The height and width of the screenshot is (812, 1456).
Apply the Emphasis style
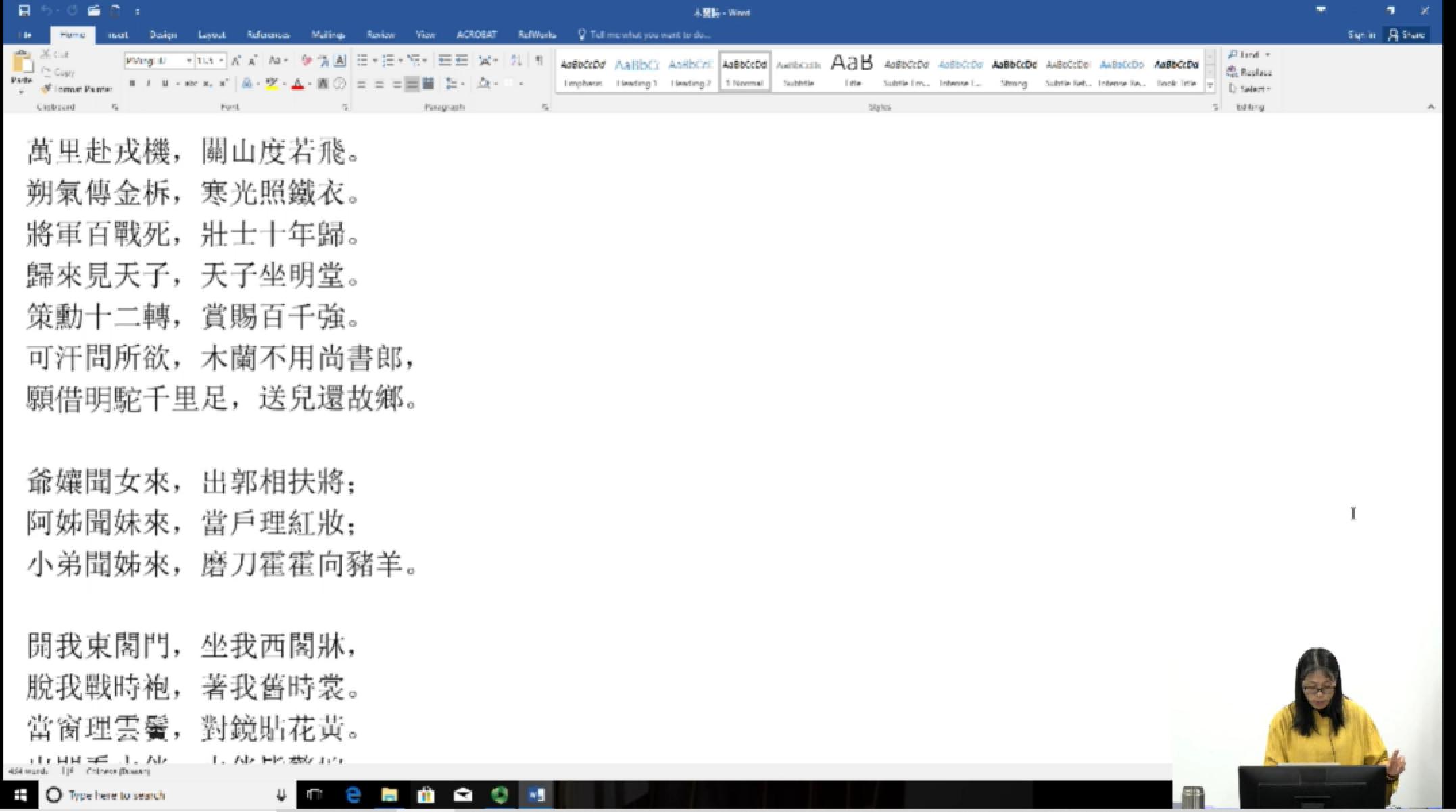tap(583, 72)
